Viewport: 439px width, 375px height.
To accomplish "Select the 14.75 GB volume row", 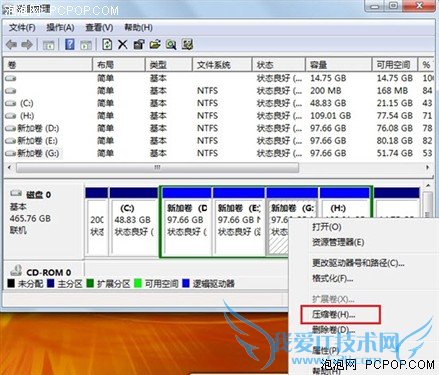I will point(219,78).
